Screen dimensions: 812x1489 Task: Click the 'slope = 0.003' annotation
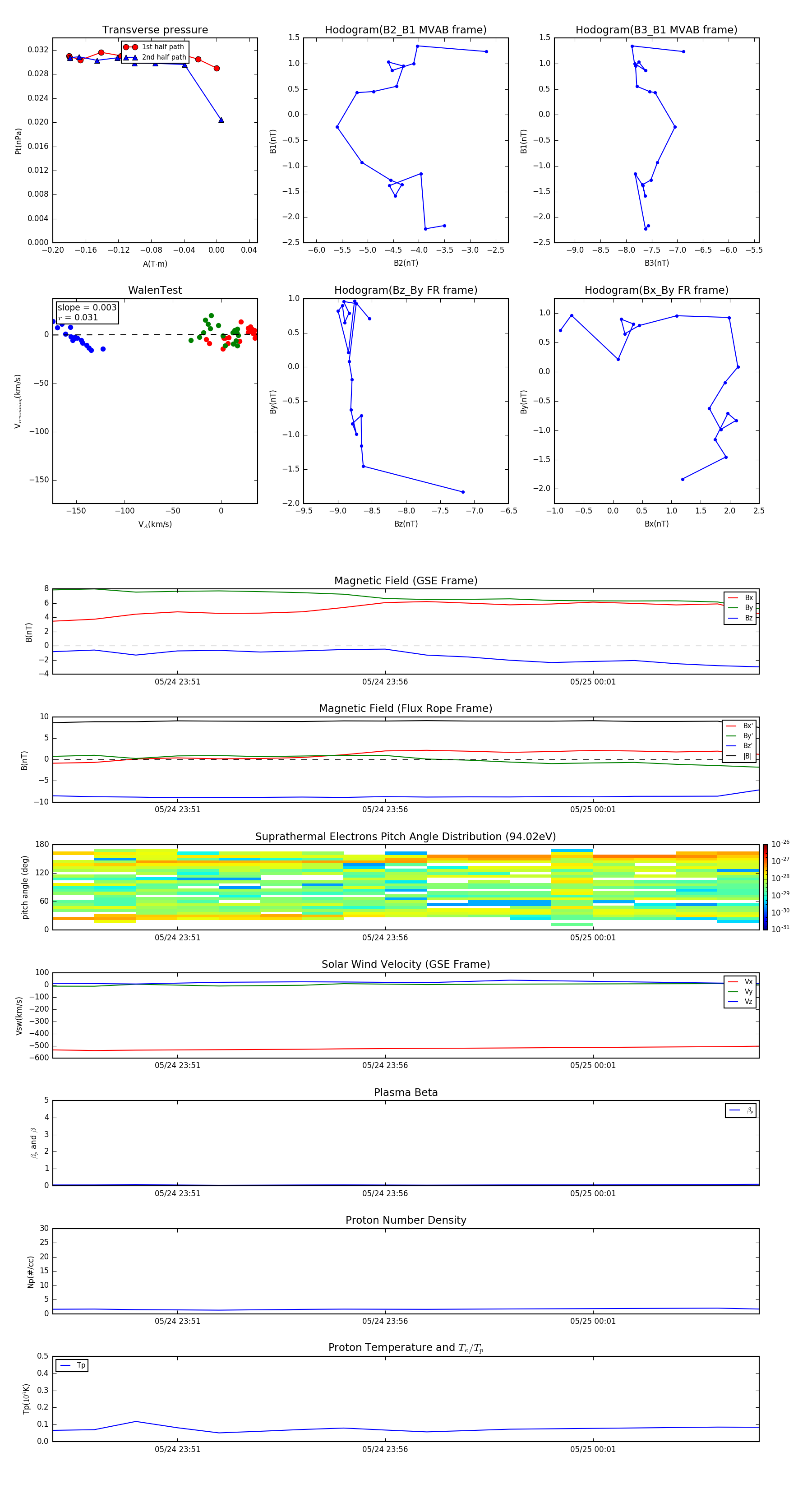click(x=87, y=308)
